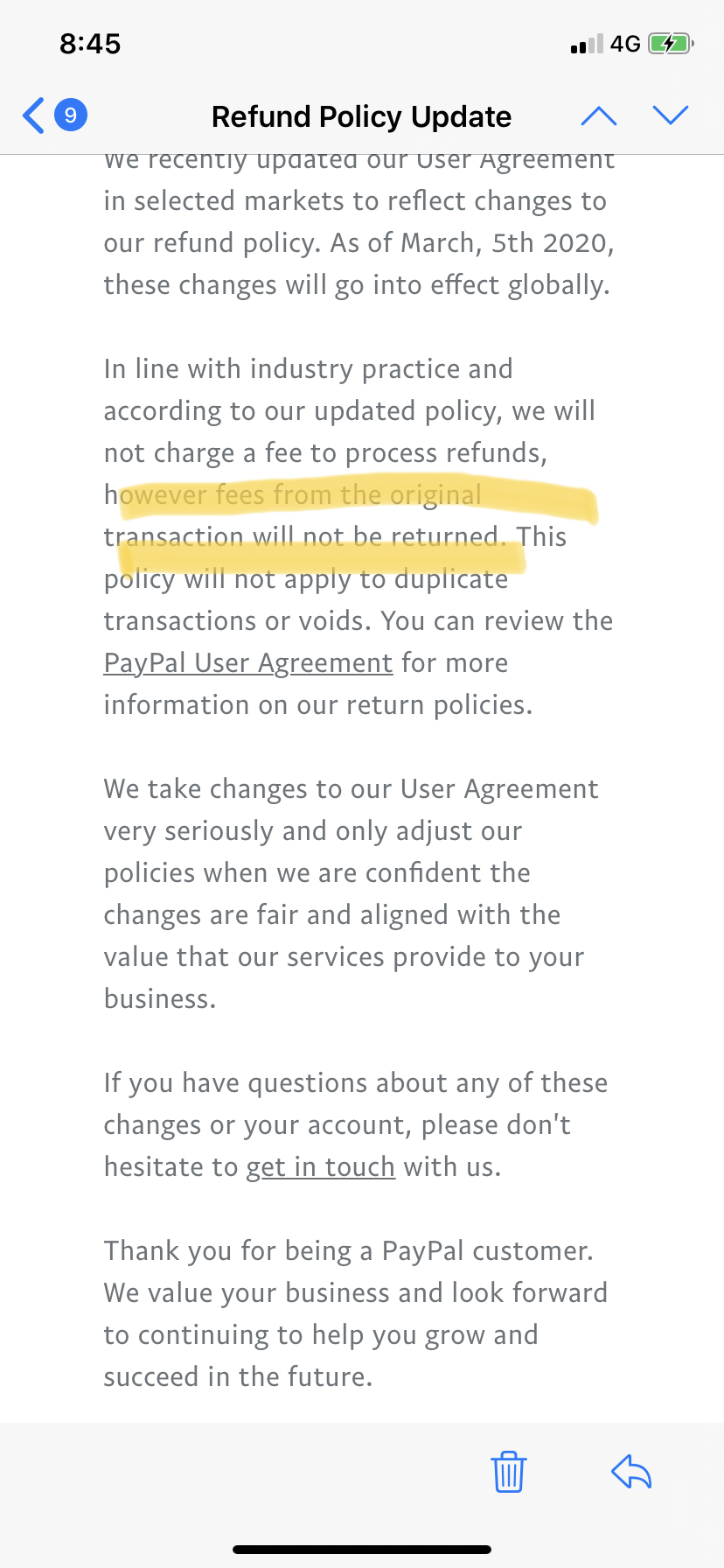Tap the 8:45 clock in status bar
Image resolution: width=724 pixels, height=1568 pixels.
point(90,44)
